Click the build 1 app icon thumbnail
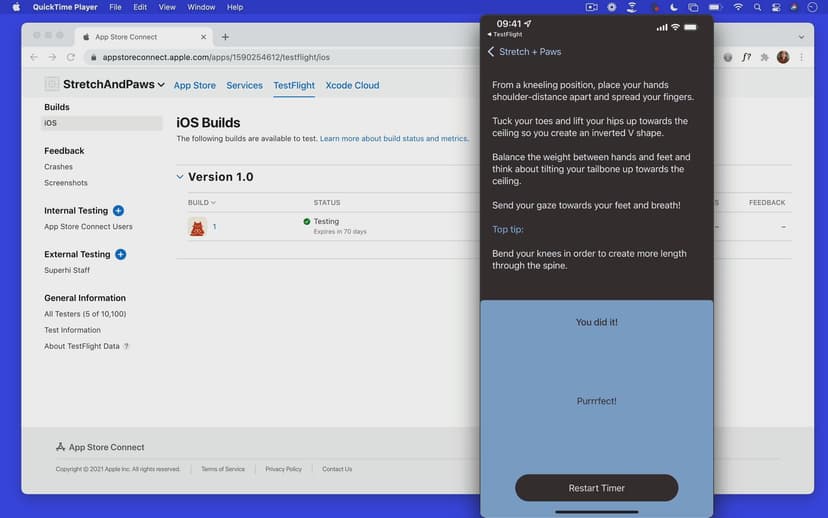Viewport: 828px width, 518px height. click(x=197, y=227)
